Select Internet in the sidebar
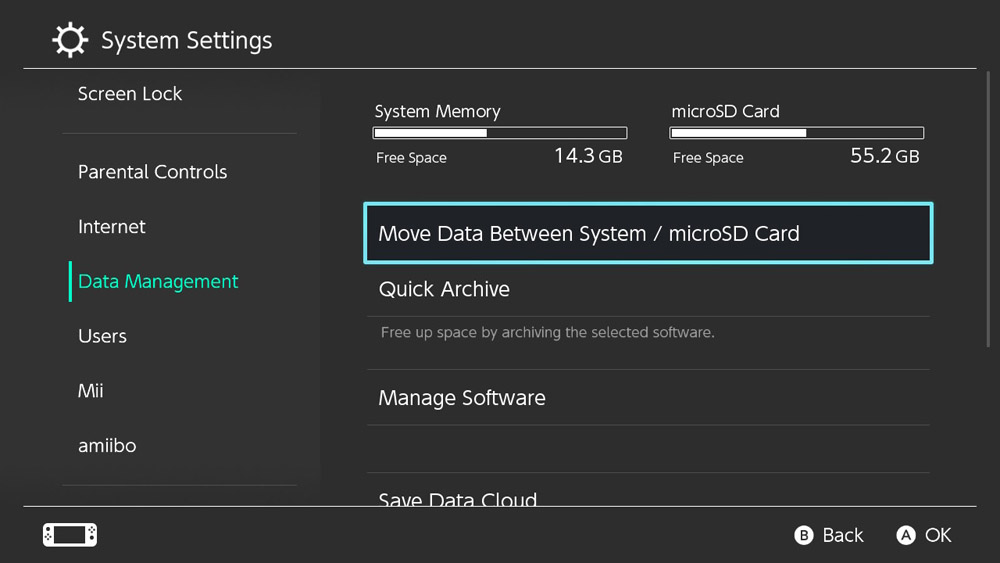The image size is (1000, 563). (x=112, y=226)
